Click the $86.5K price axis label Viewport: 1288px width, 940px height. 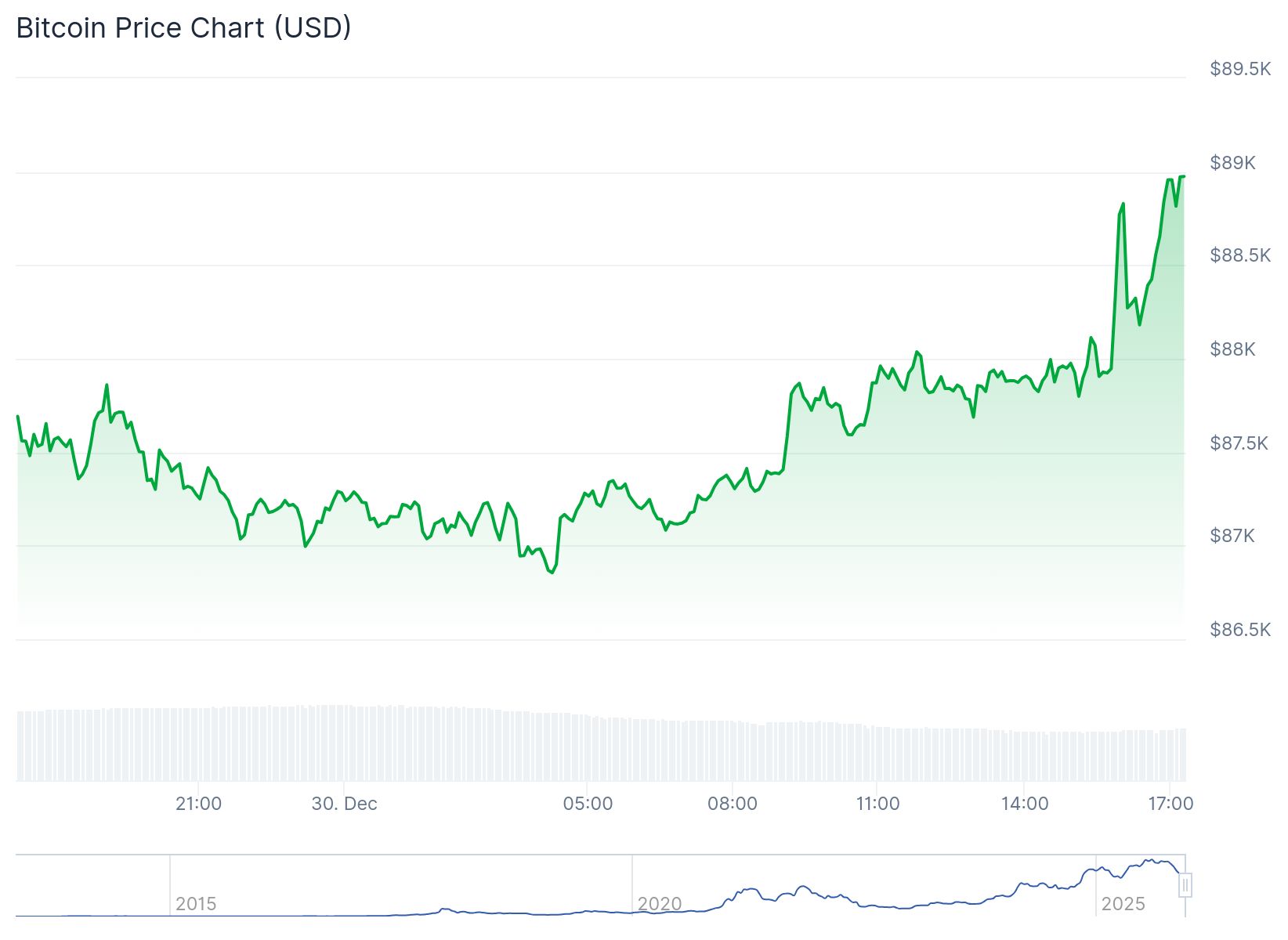[x=1240, y=630]
